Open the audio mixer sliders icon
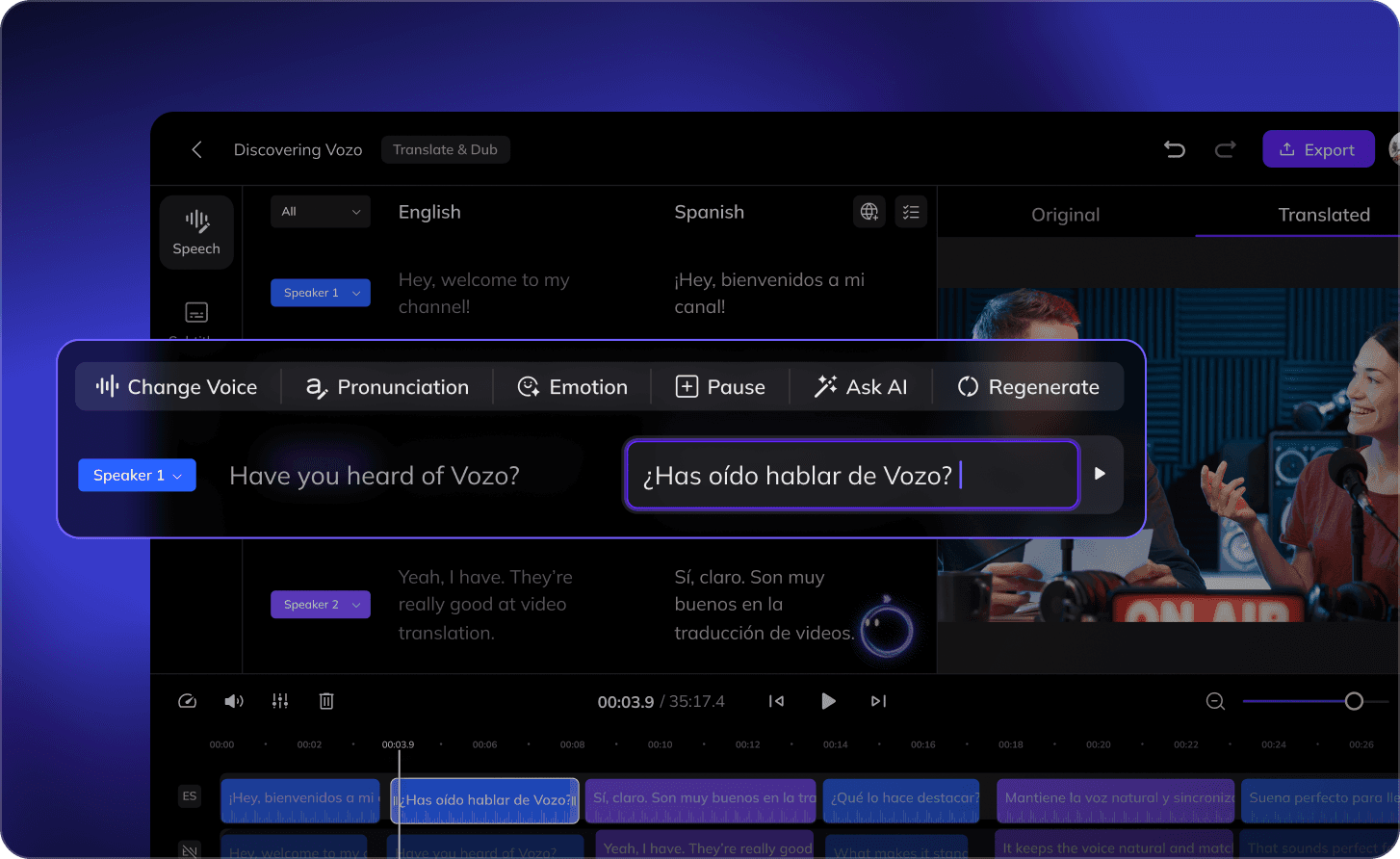Image resolution: width=1400 pixels, height=859 pixels. [x=280, y=701]
